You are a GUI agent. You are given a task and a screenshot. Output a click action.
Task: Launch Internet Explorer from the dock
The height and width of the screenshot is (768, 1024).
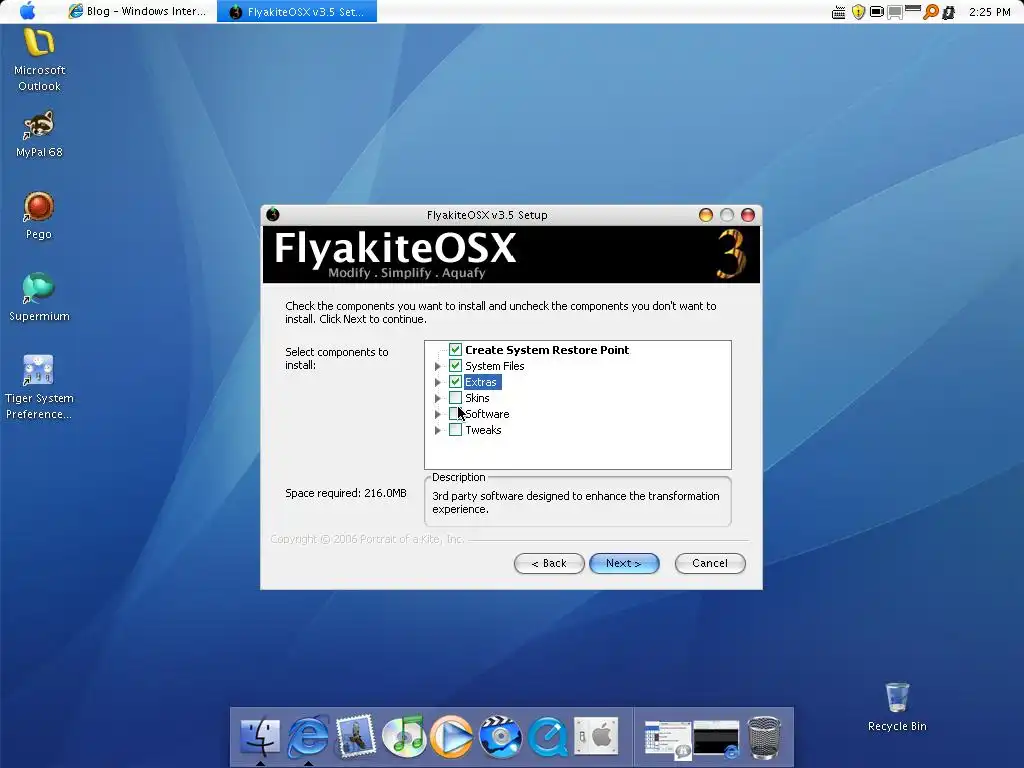(x=308, y=737)
